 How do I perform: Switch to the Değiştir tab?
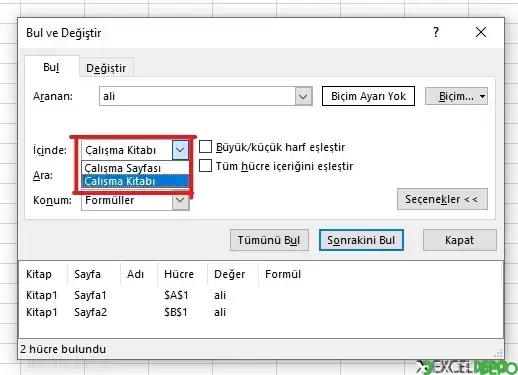[x=106, y=68]
